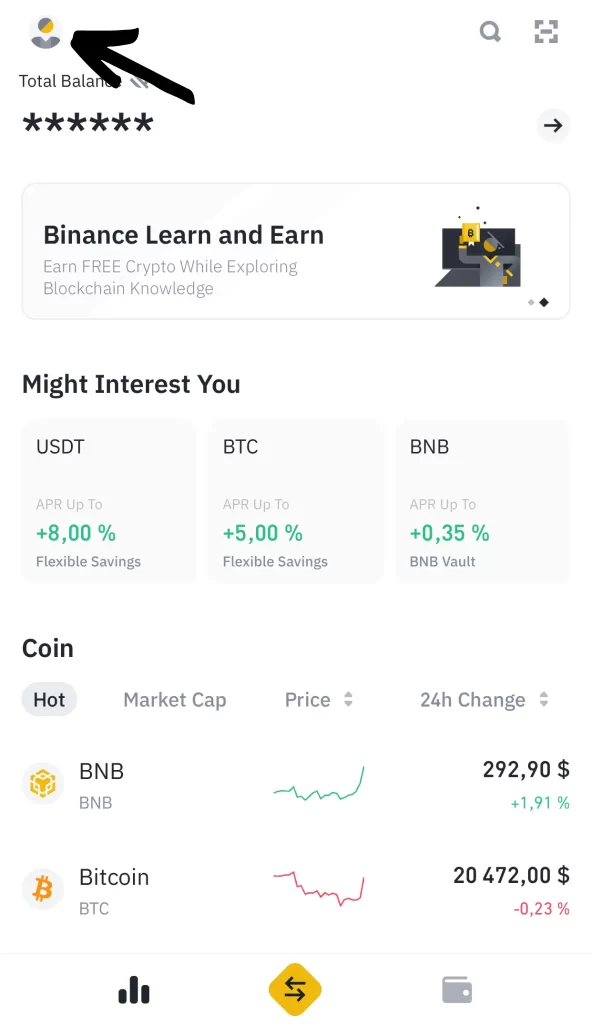Screen dimensions: 592x1024
Task: Open BNB Vault card
Action: pyautogui.click(x=483, y=502)
